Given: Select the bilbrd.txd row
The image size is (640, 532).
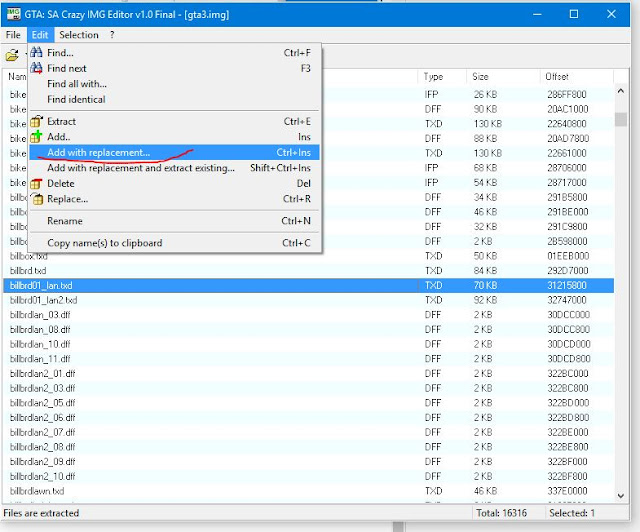Looking at the screenshot, I should coord(308,271).
